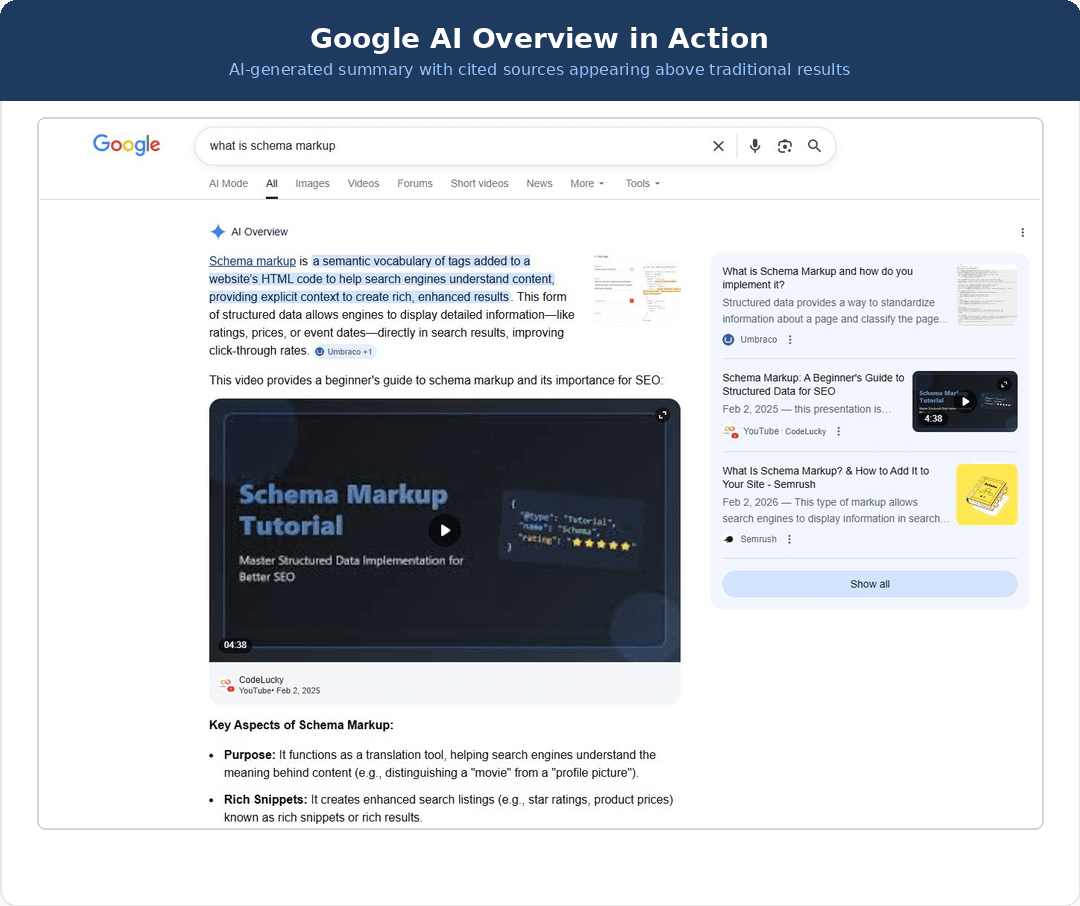Screen dimensions: 1080x906
Task: Open three-dot menu next to Semrush source
Action: (x=789, y=539)
